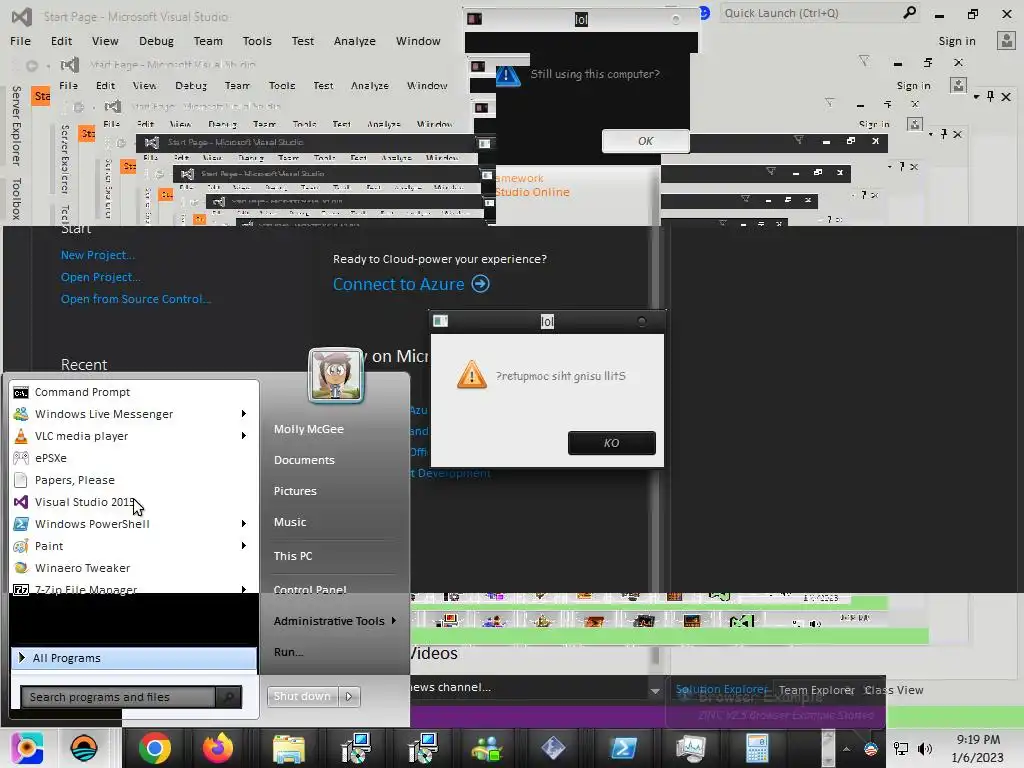
Task: Click the blue warning icon in the dark dialog
Action: coord(508,76)
